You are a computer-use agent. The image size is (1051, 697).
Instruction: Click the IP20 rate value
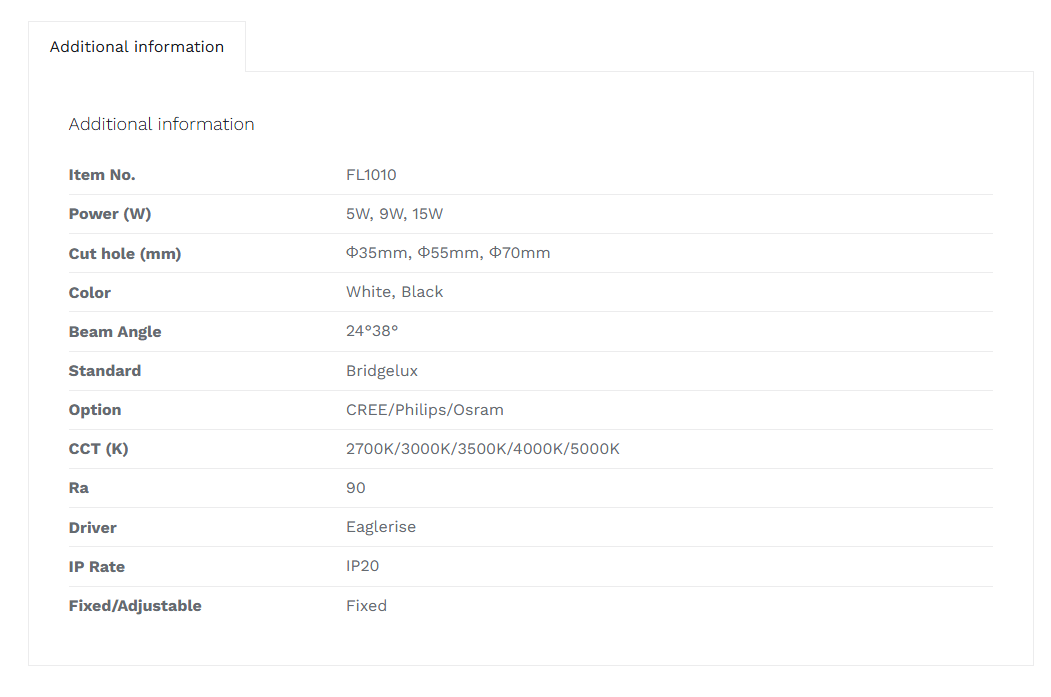click(x=363, y=566)
